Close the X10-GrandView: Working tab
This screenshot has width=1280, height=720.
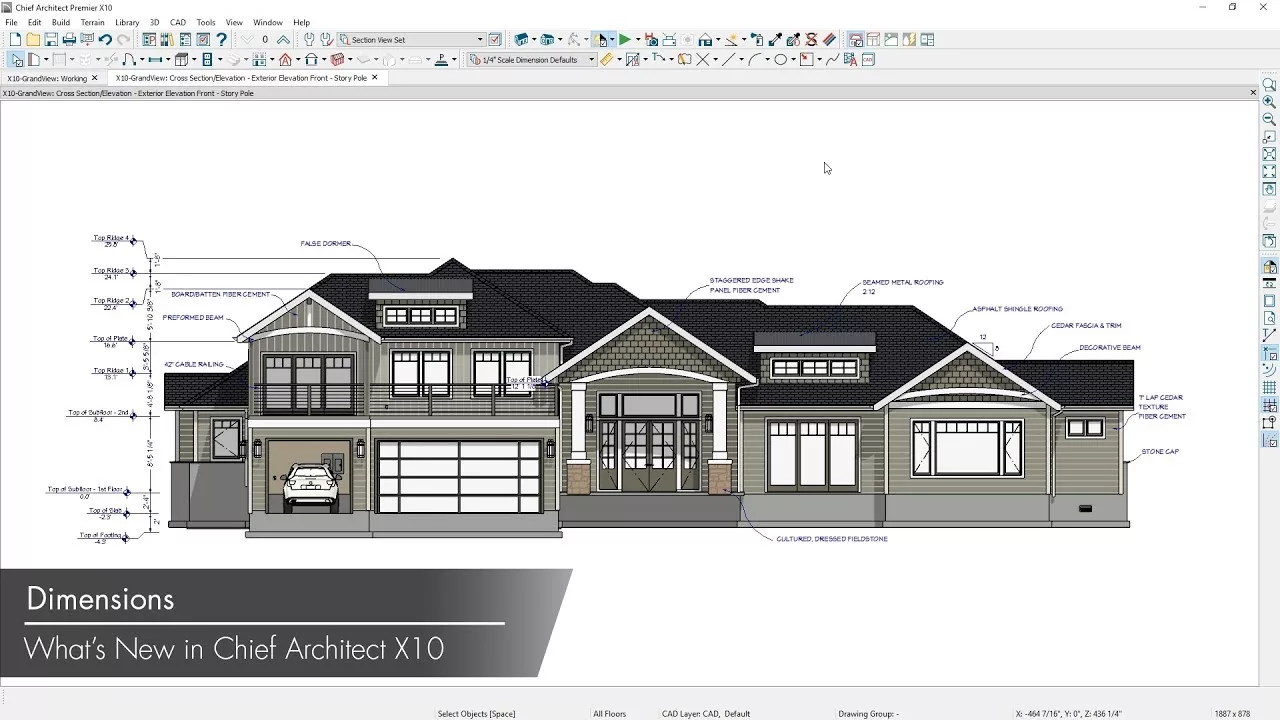point(95,77)
